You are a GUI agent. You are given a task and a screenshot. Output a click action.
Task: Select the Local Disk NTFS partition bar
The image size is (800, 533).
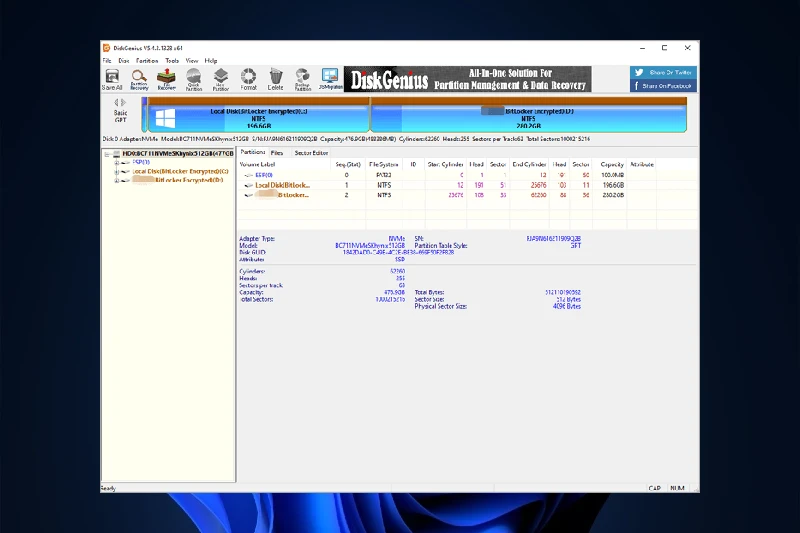pyautogui.click(x=258, y=119)
